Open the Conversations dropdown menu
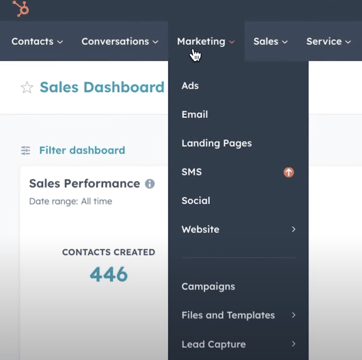Viewport: 362px width, 360px height. pos(120,41)
